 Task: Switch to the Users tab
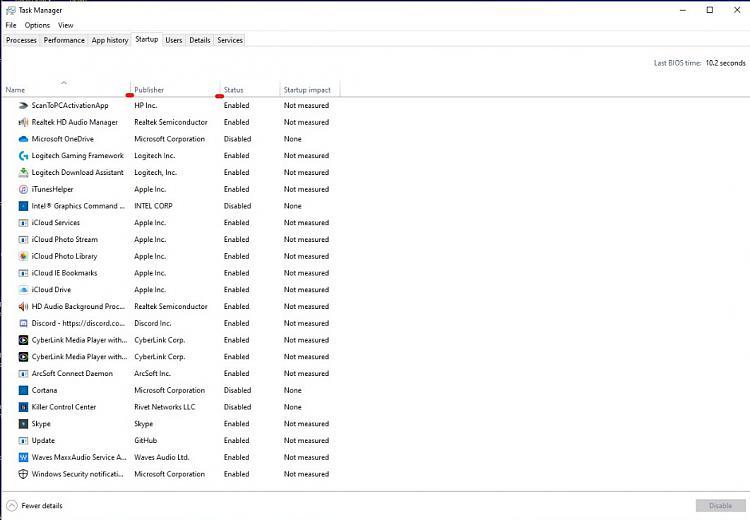(174, 40)
